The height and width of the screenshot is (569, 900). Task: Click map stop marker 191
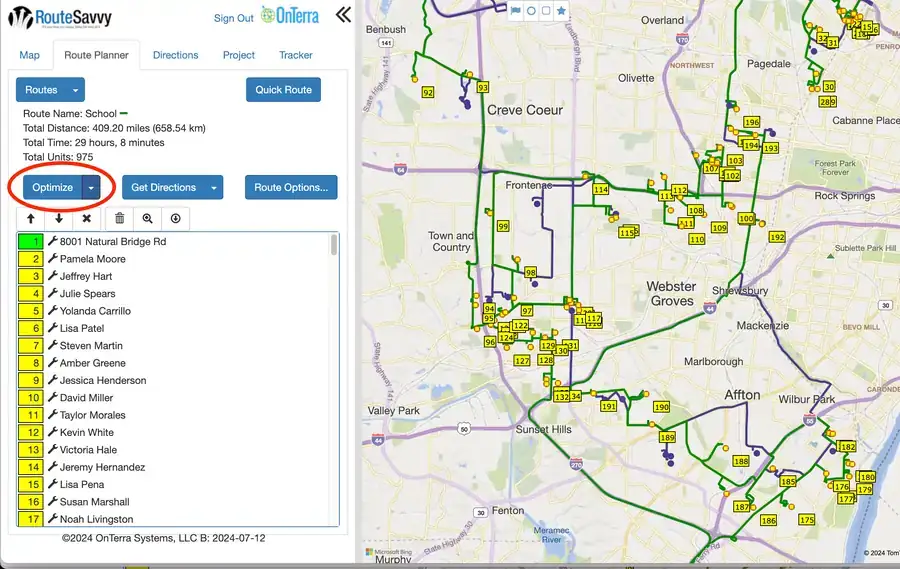[608, 406]
